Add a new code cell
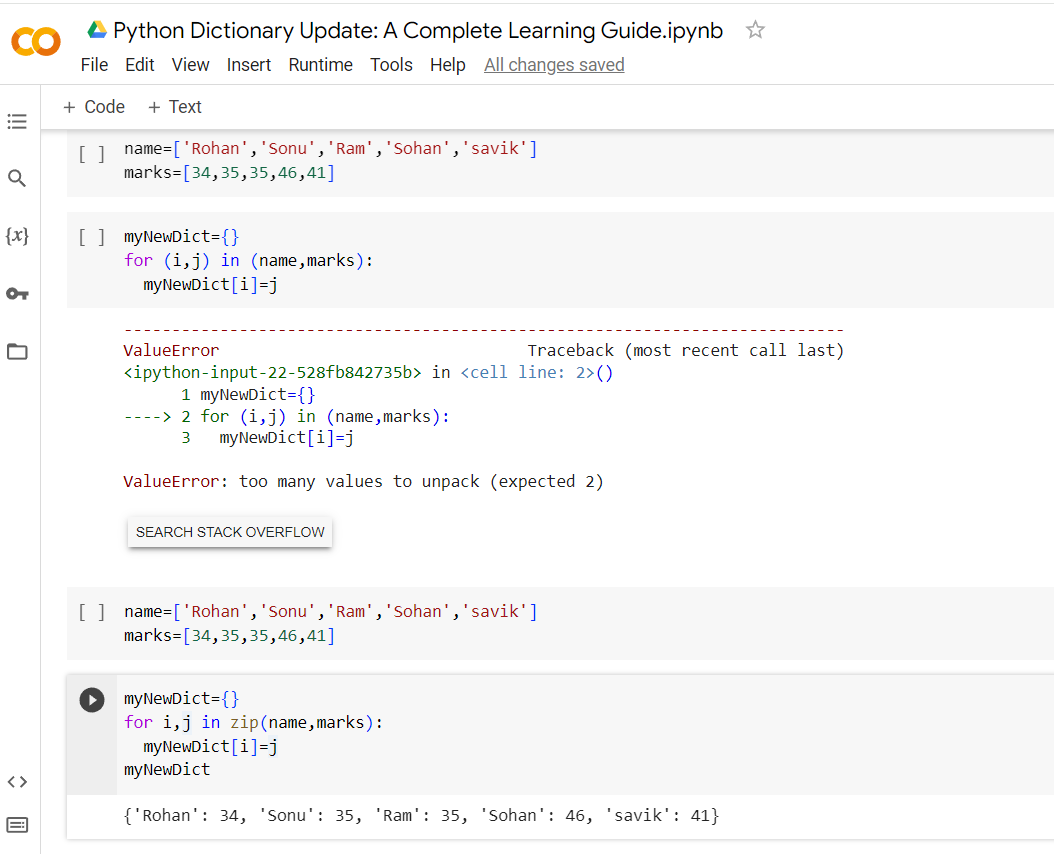Image resolution: width=1054 pixels, height=854 pixels. [x=94, y=107]
